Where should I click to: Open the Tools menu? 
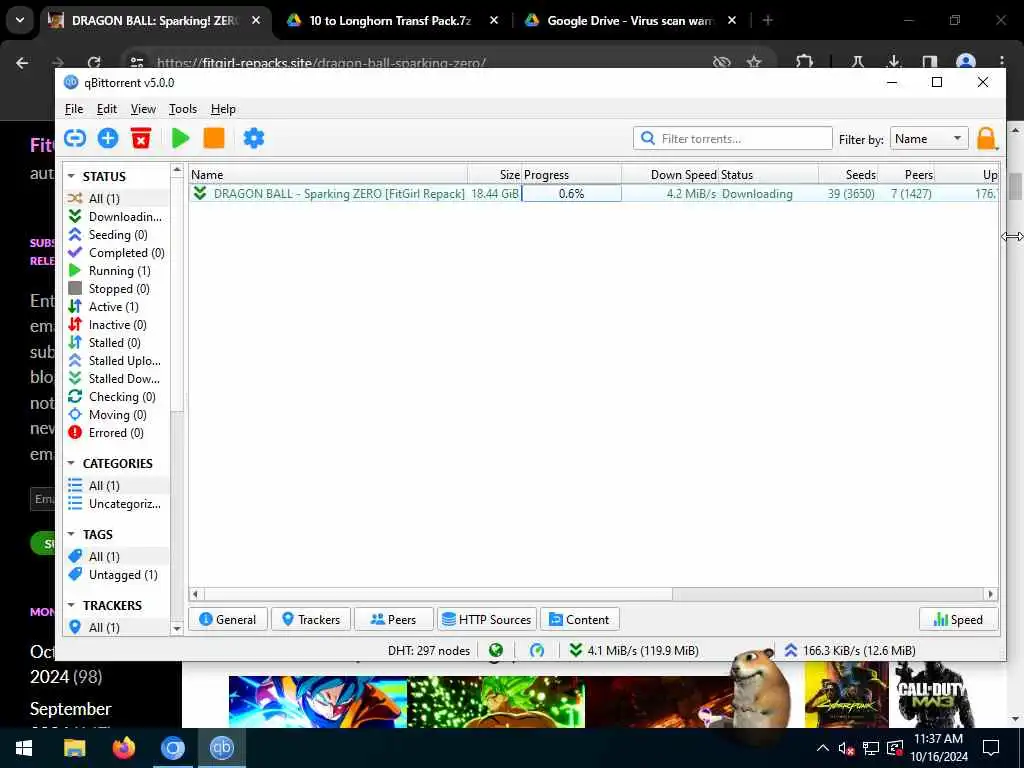(183, 109)
